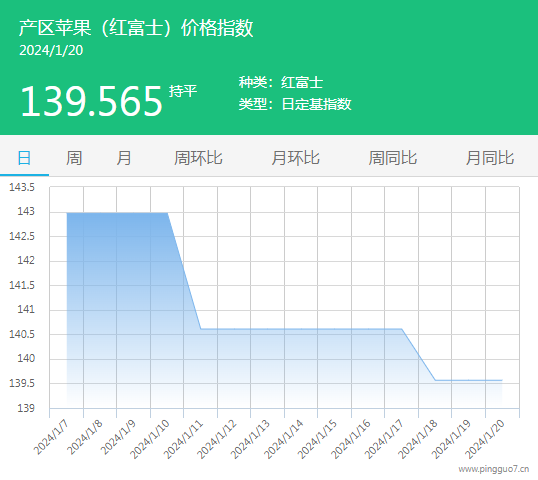
Task: Select the 日 daily tab
Action: pos(24,158)
